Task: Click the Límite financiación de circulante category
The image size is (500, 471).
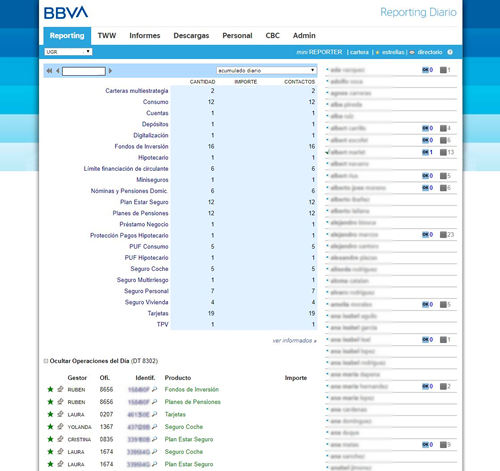Action: click(126, 169)
